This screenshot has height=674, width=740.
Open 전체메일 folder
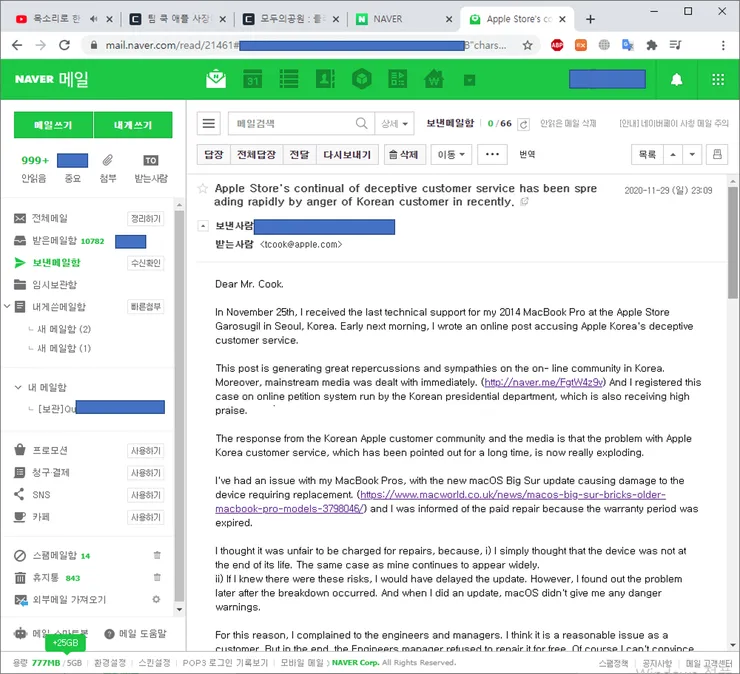(50, 218)
